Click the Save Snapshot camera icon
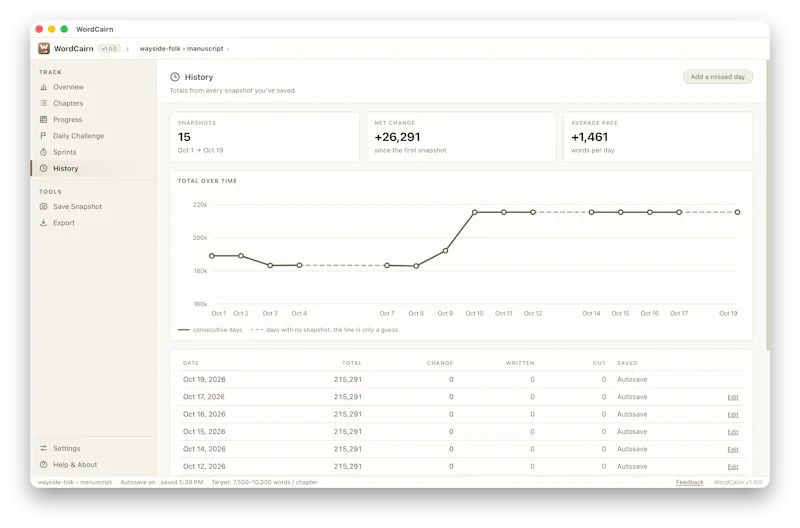This screenshot has height=528, width=800. pos(43,207)
